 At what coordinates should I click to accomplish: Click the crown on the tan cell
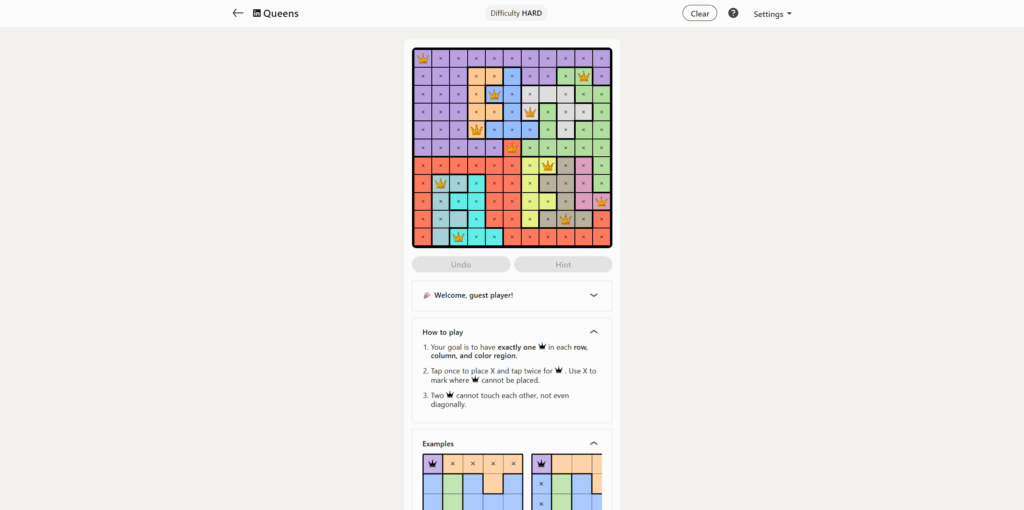coord(566,219)
